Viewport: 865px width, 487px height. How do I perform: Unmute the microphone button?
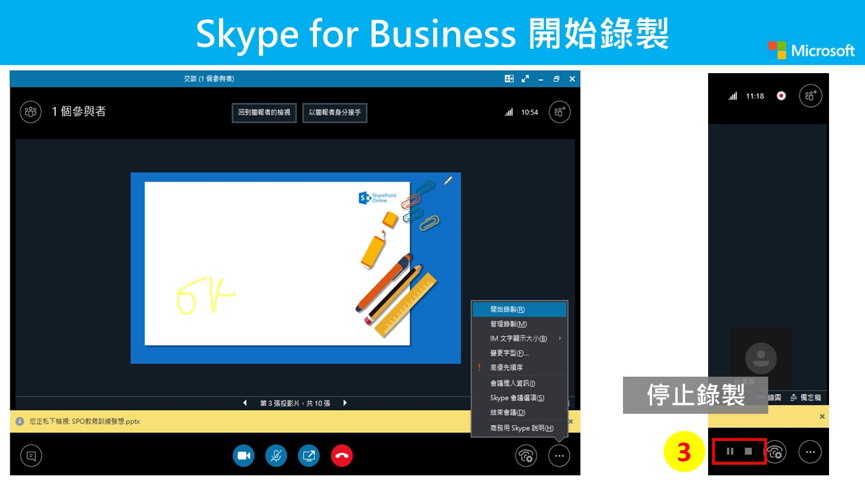[x=276, y=456]
